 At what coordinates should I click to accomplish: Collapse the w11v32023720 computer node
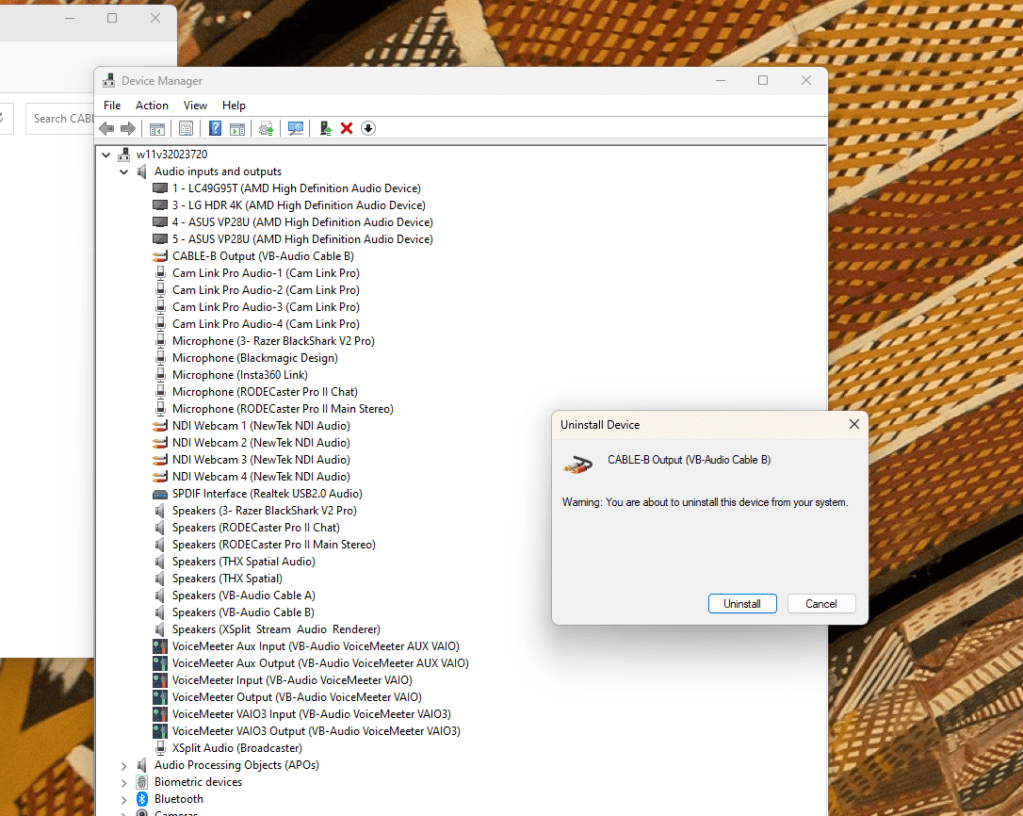(106, 155)
